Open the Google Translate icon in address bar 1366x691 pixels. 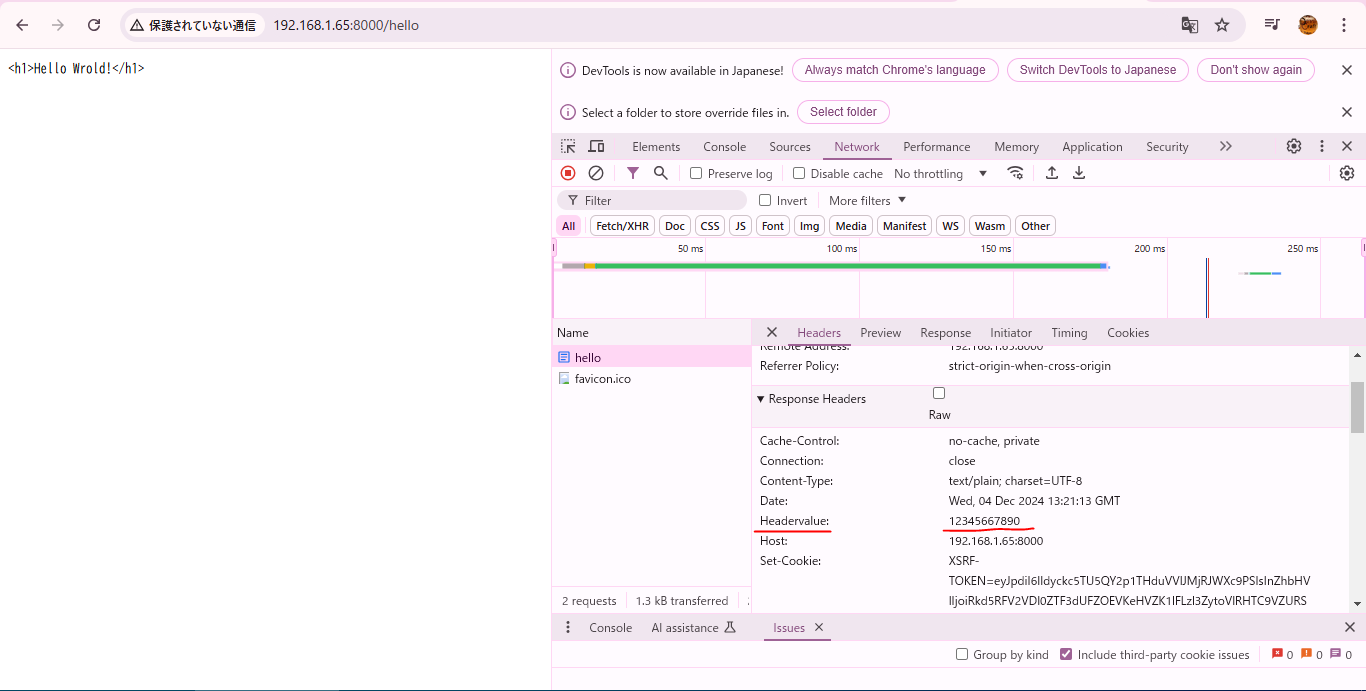coord(1190,25)
